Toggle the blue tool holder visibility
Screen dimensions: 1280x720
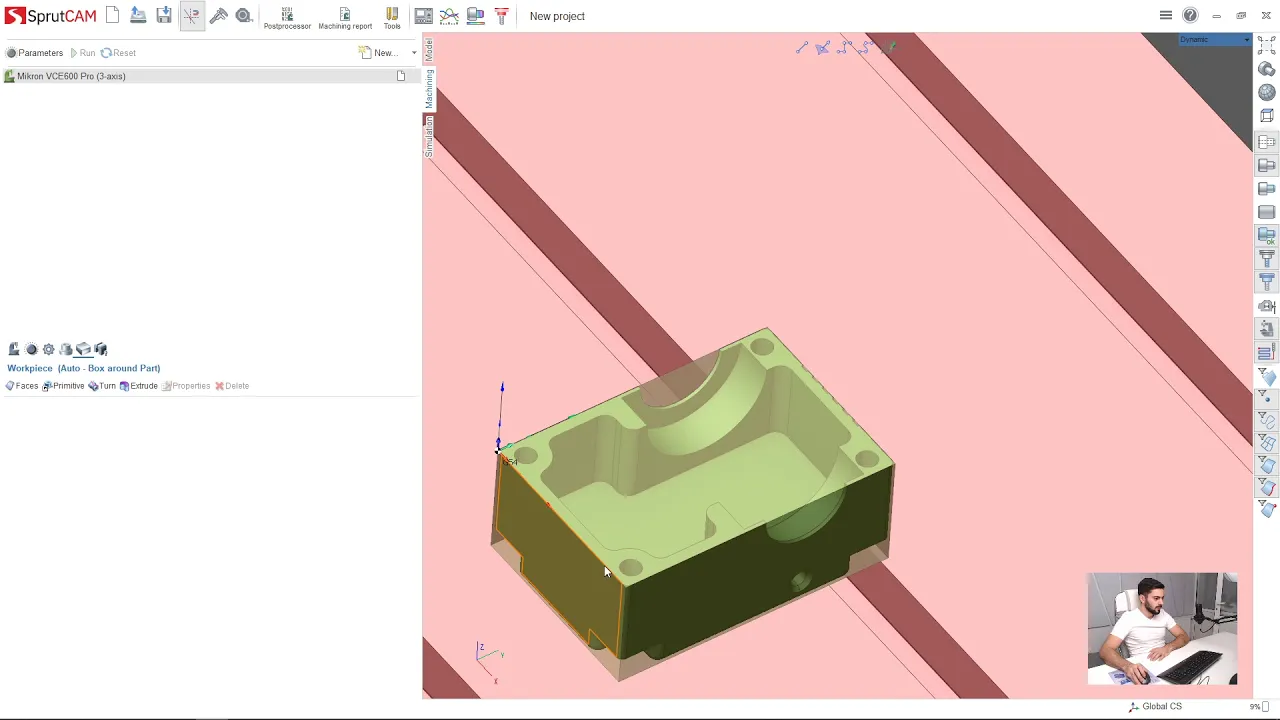click(1267, 282)
